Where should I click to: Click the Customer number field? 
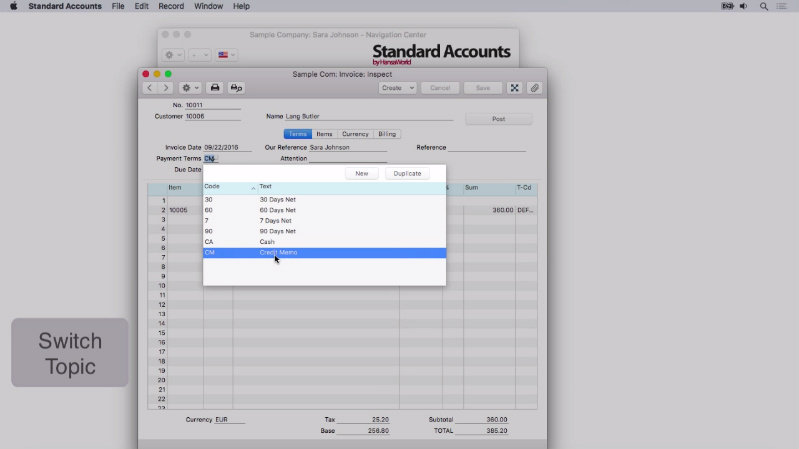(x=212, y=116)
